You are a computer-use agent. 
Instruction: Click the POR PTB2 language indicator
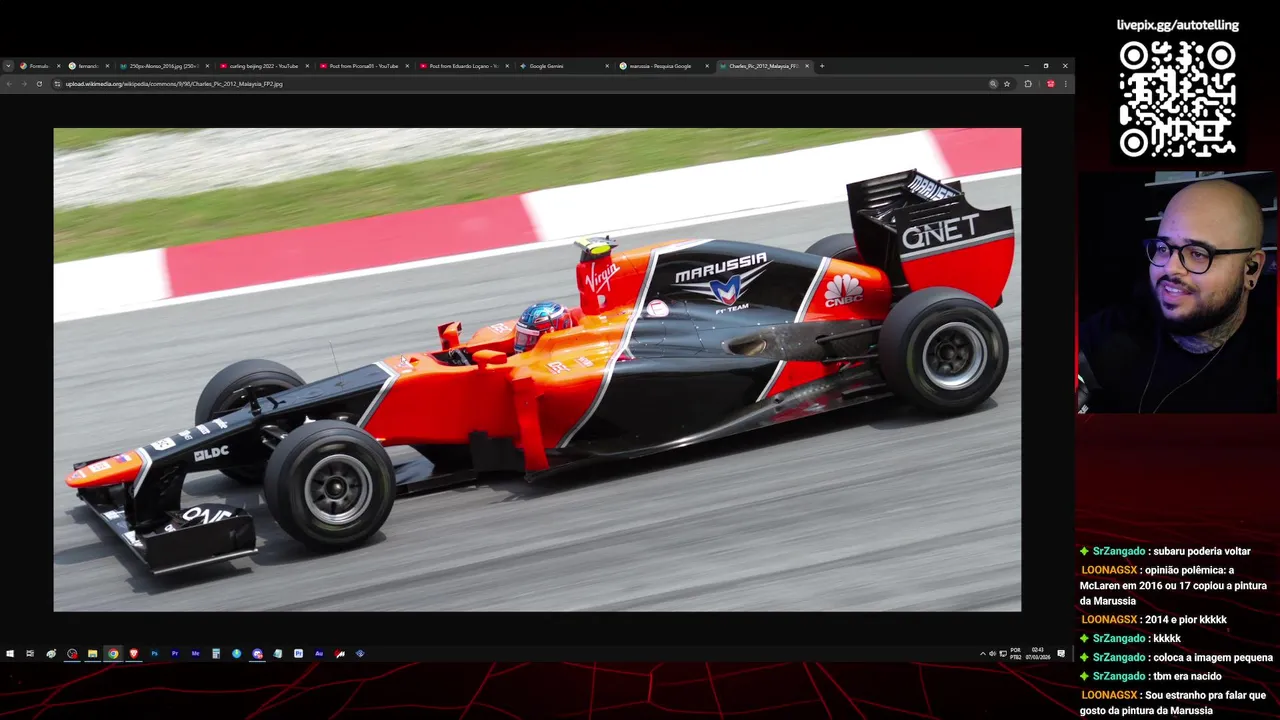coord(1015,654)
